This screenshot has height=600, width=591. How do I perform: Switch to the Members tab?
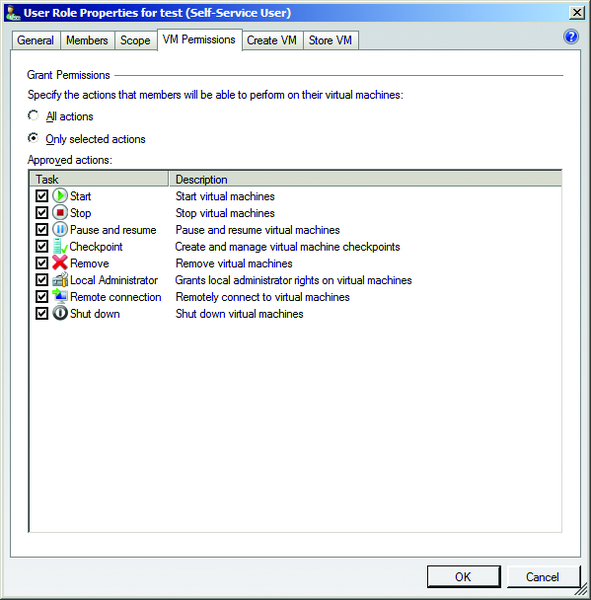(87, 41)
